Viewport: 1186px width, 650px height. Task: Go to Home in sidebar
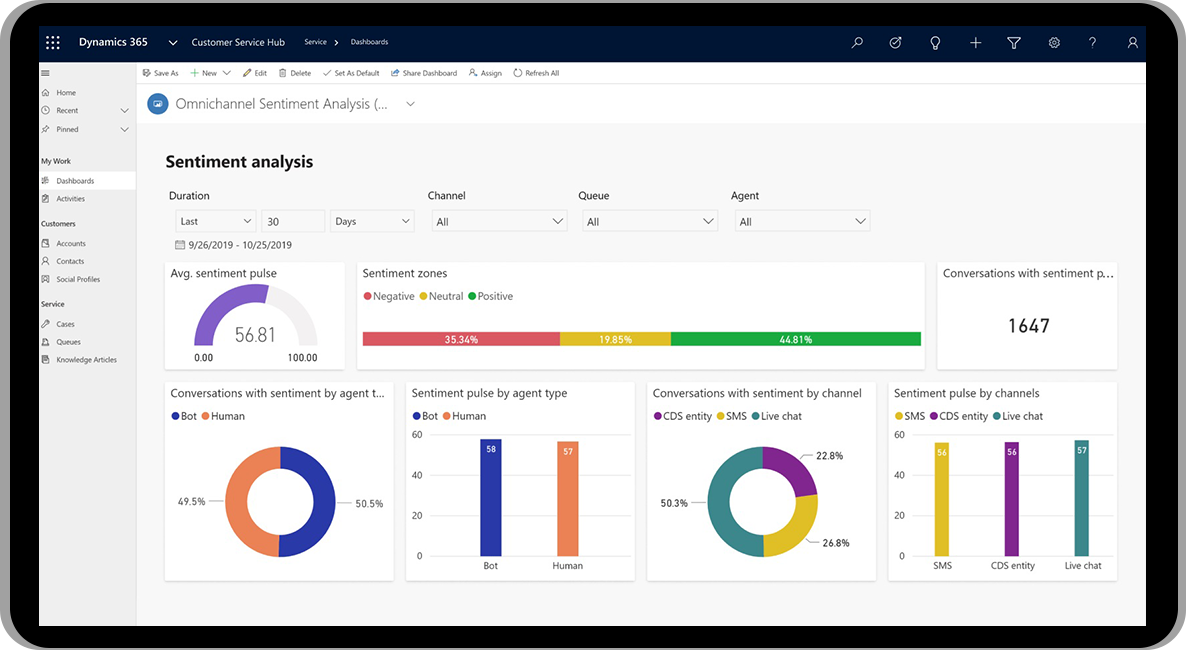pos(66,93)
